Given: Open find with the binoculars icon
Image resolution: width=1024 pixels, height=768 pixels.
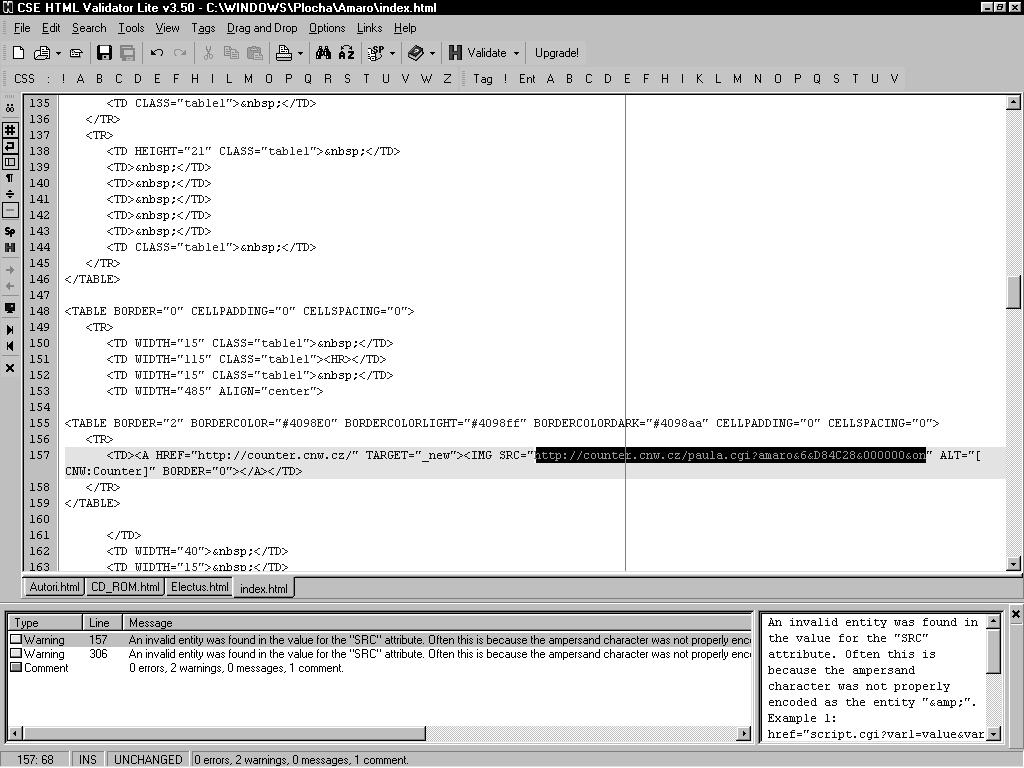Looking at the screenshot, I should pyautogui.click(x=323, y=53).
